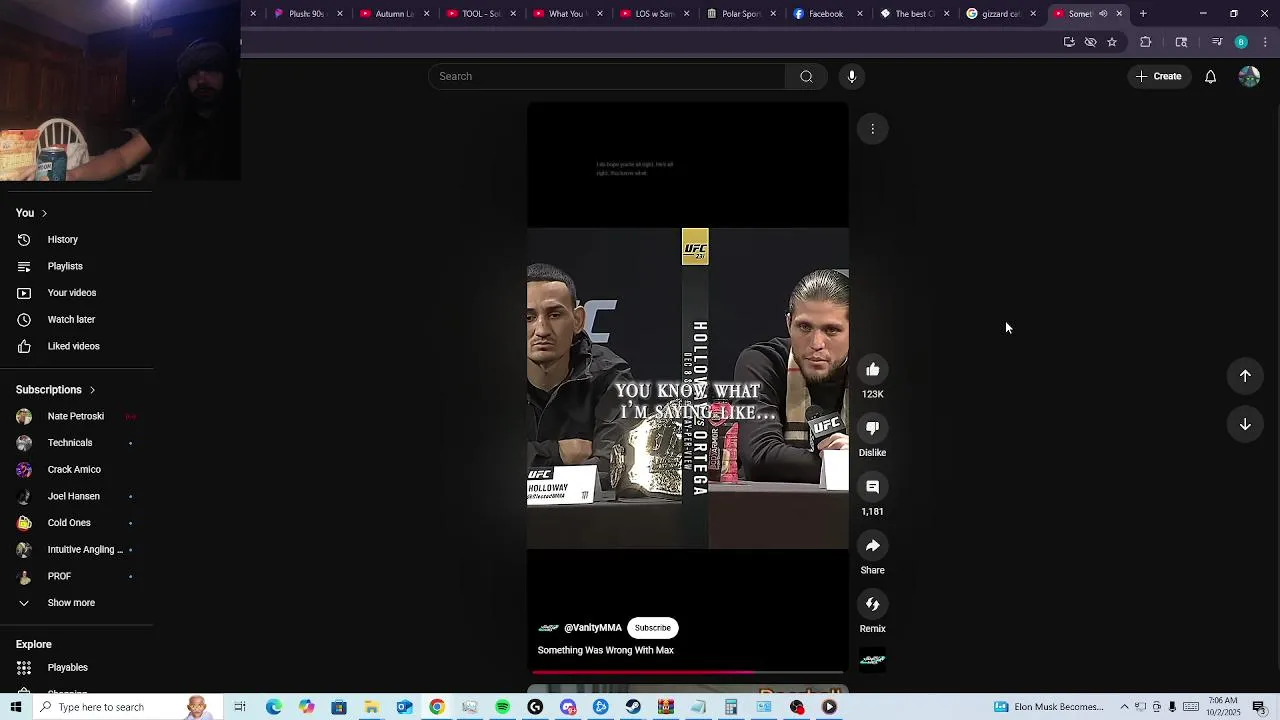
Task: Subscribe to @VanityMMA
Action: [652, 628]
